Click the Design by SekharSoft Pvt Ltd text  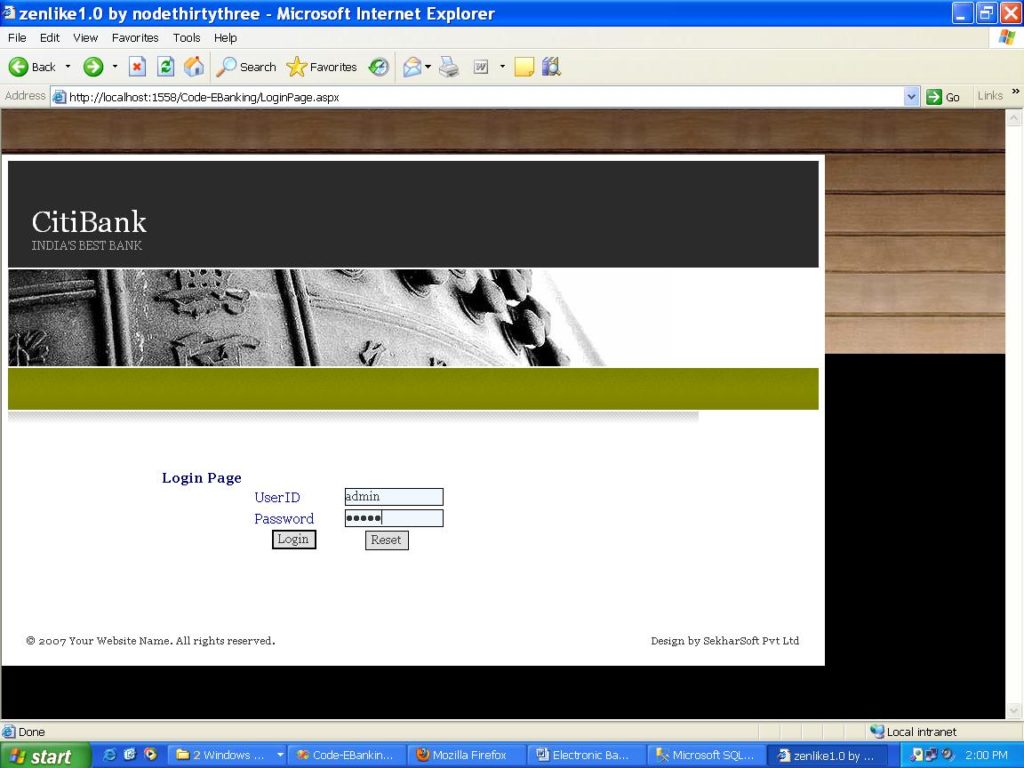tap(725, 641)
